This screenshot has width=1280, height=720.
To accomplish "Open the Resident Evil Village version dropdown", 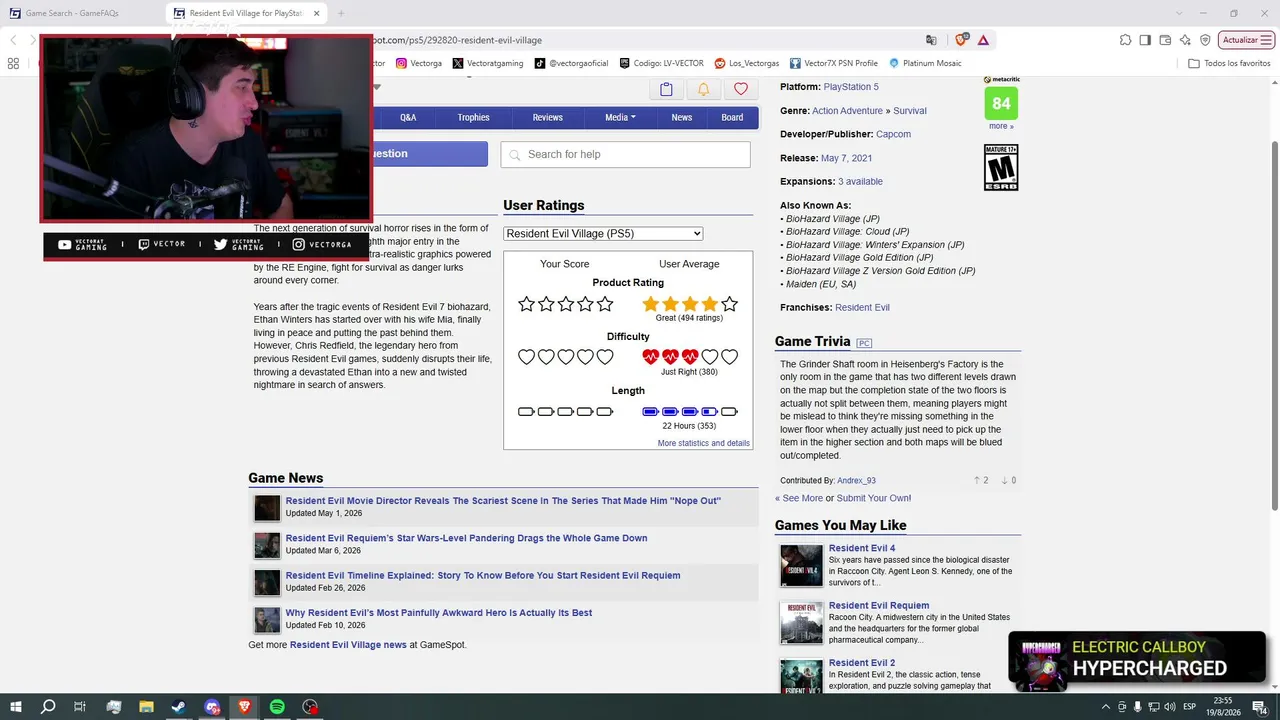I will [x=603, y=234].
